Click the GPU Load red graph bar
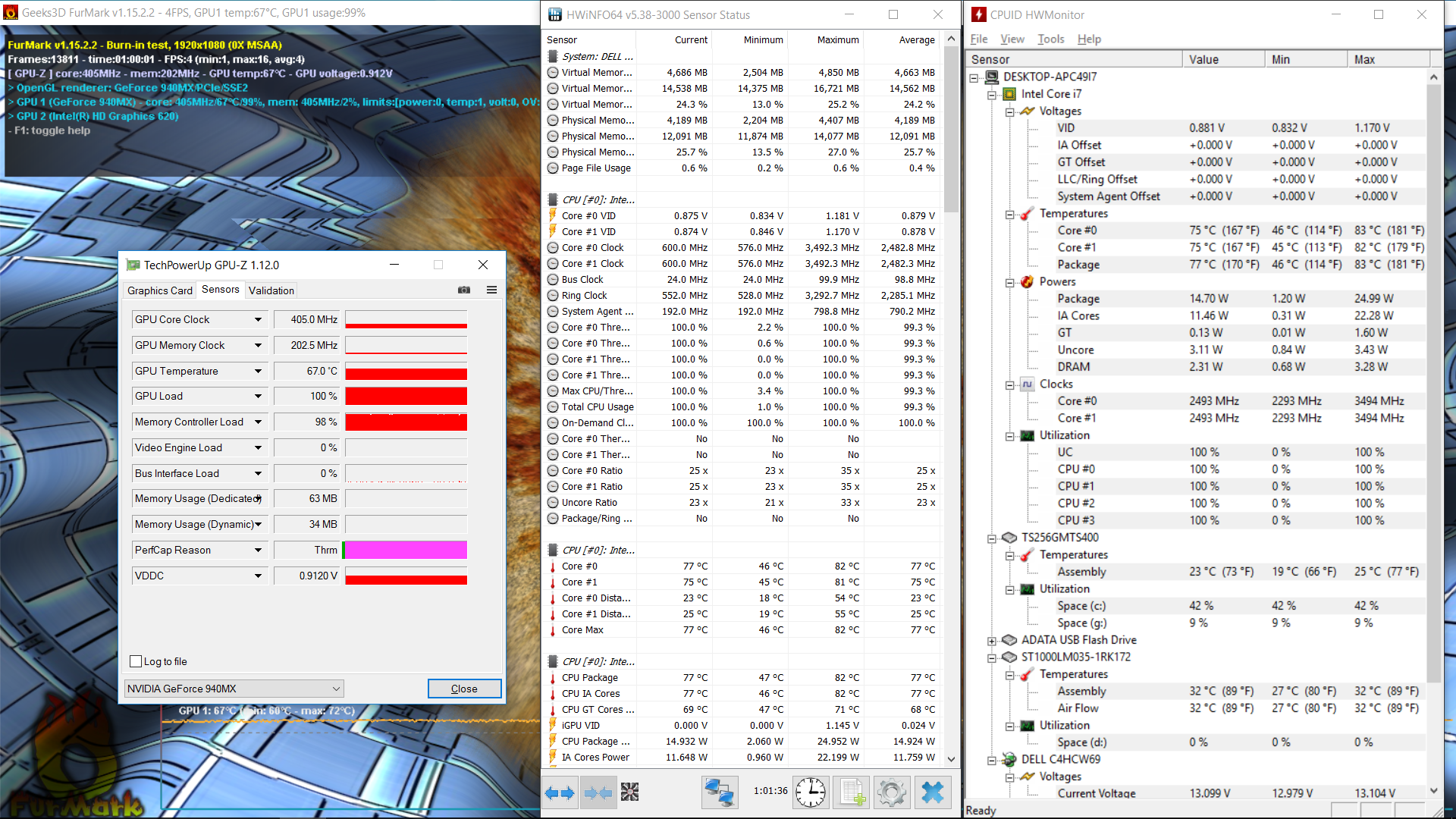Screen dimensions: 1456x819 click(x=406, y=397)
